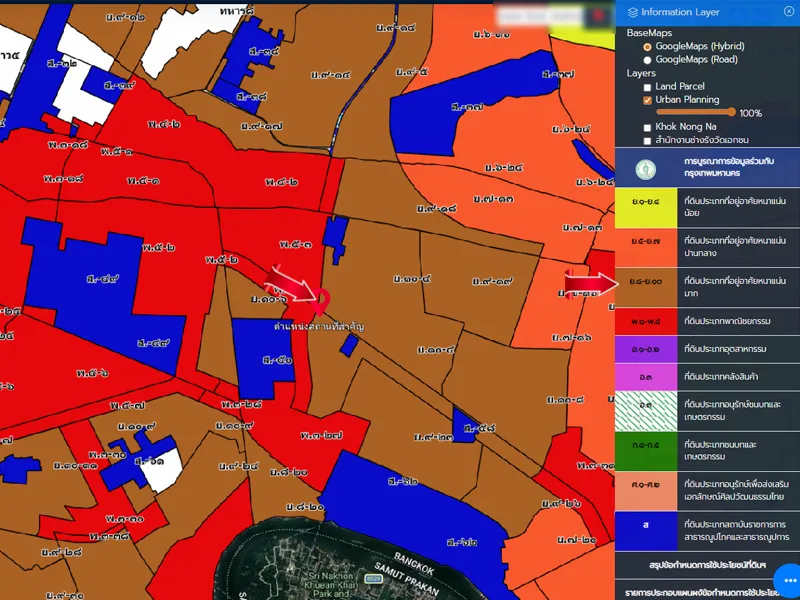Enable the Land Parcel layer

pos(647,87)
